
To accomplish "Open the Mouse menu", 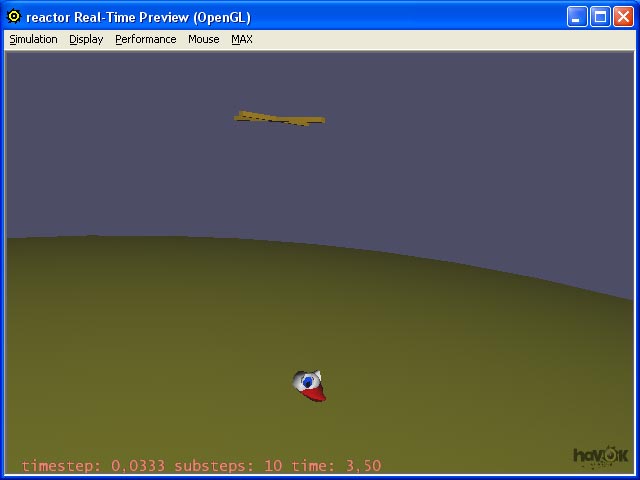I will pos(203,40).
